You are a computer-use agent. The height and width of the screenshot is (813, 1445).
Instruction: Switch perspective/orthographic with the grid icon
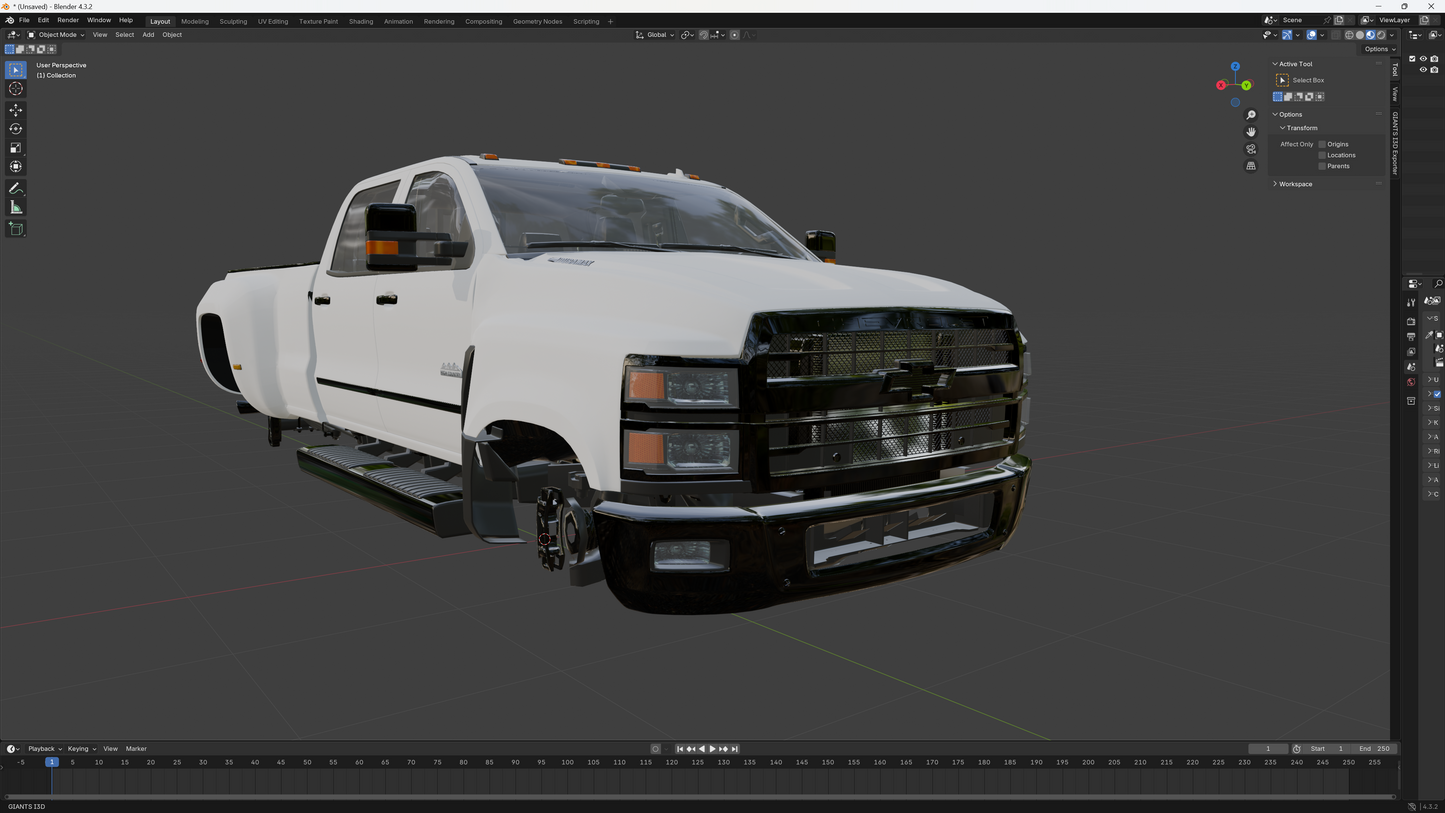[1251, 166]
